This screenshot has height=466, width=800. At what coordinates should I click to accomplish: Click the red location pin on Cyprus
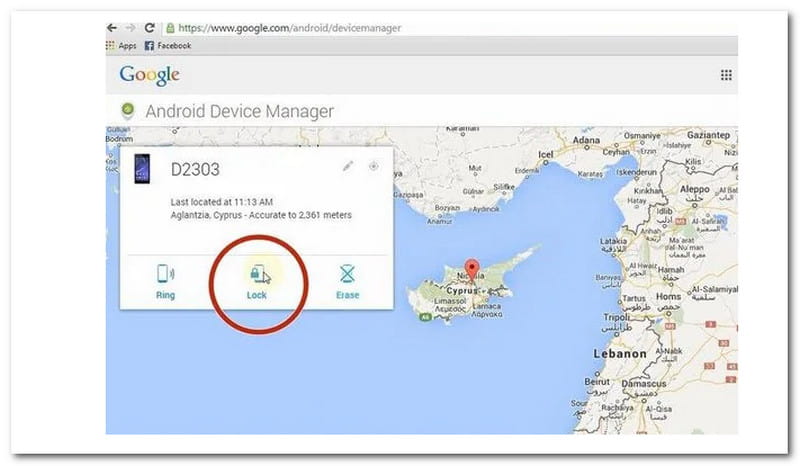click(x=474, y=268)
